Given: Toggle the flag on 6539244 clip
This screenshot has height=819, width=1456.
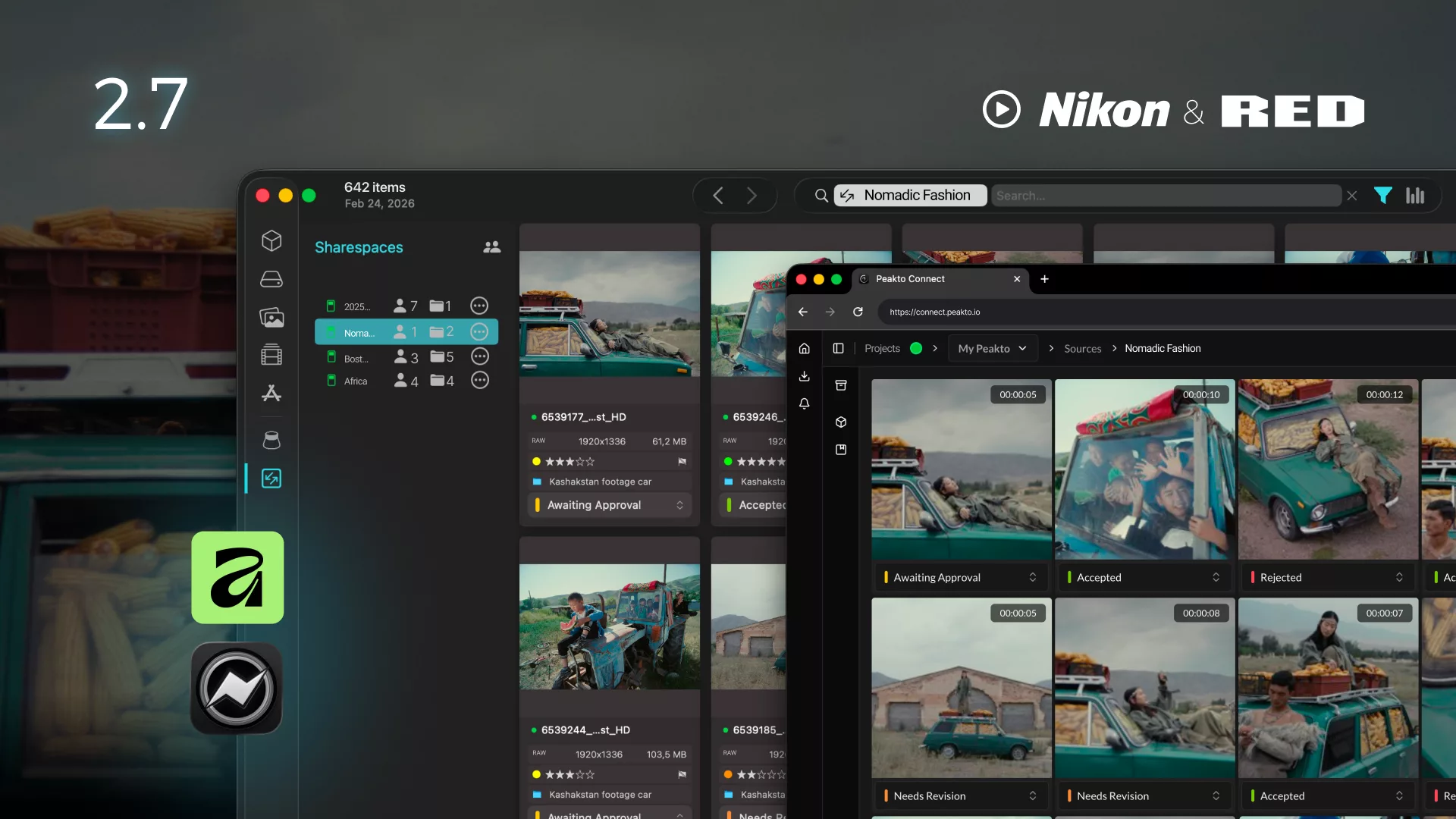Looking at the screenshot, I should coord(682,774).
